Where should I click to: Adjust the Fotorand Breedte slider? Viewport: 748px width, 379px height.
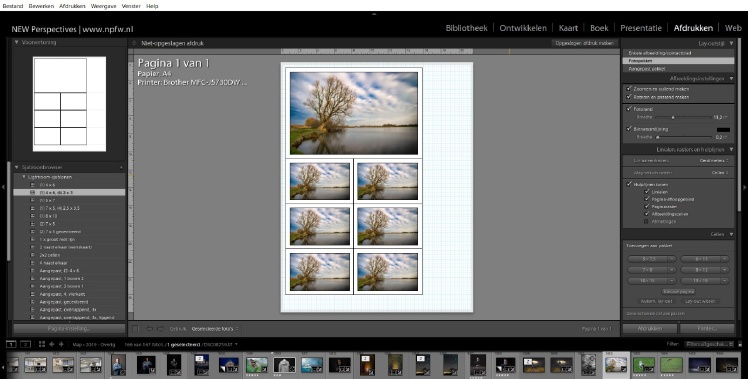click(673, 117)
